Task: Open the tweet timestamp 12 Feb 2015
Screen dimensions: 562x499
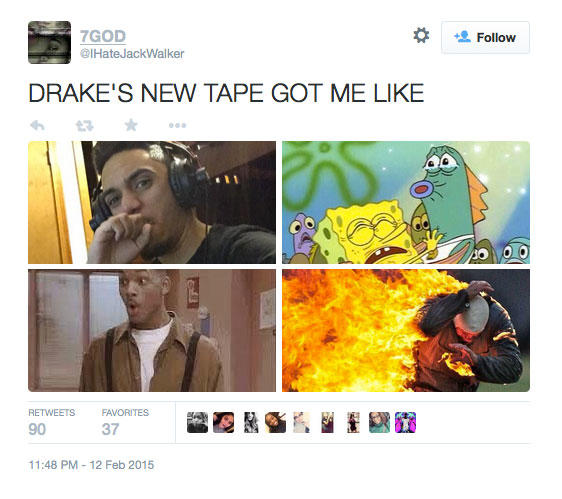Action: click(x=91, y=465)
